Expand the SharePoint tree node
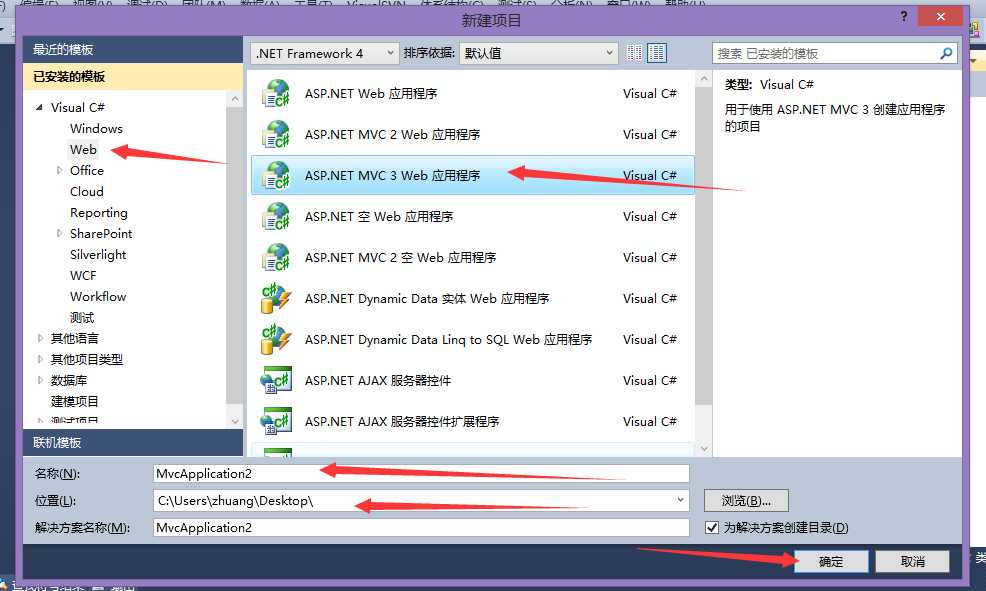This screenshot has width=986, height=591. pyautogui.click(x=59, y=233)
